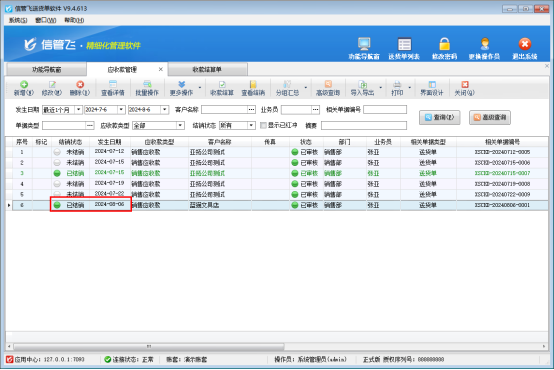This screenshot has height=370, width=554.
Task: Open the 系统 menu
Action: click(x=18, y=20)
